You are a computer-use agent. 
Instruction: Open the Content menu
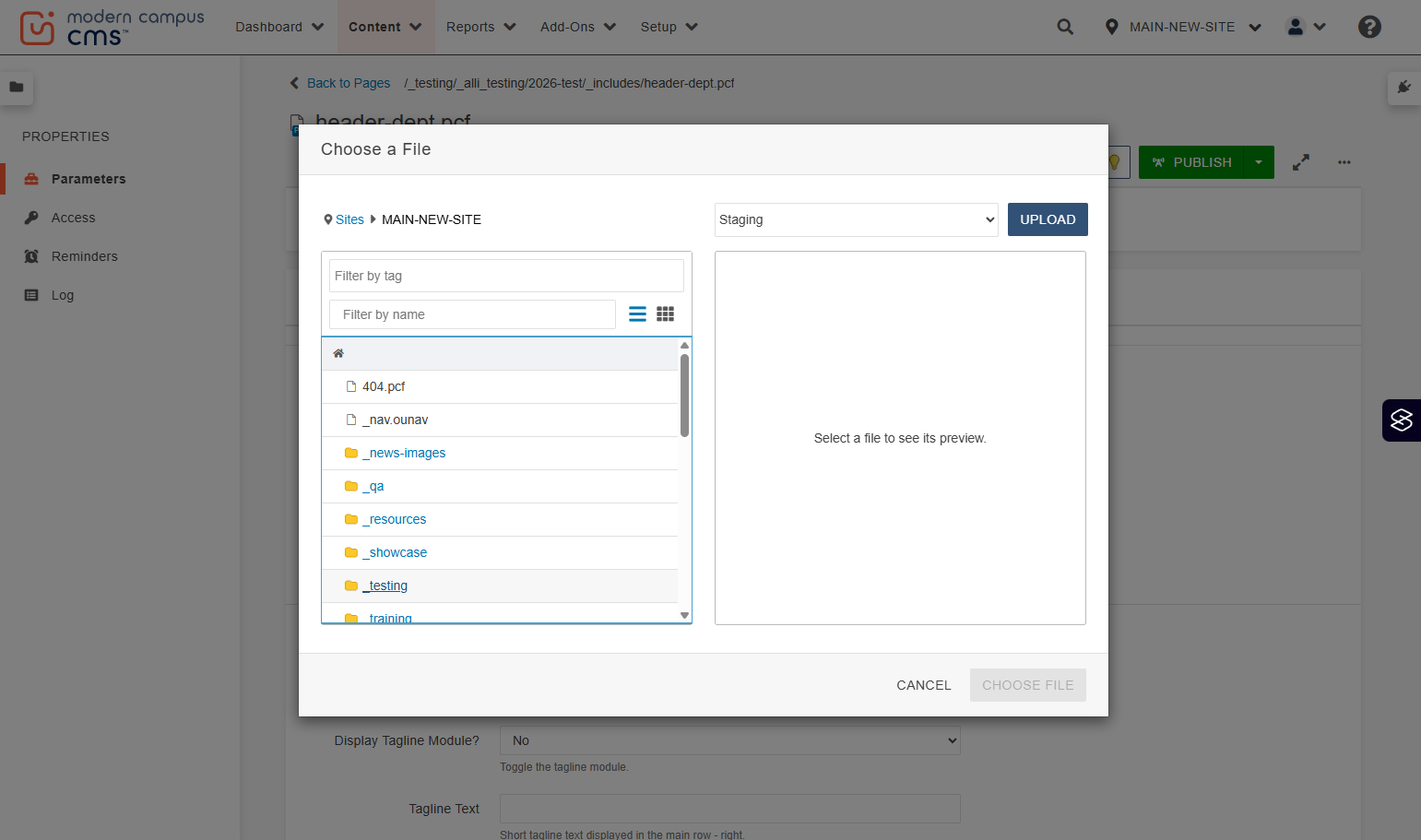coord(385,27)
